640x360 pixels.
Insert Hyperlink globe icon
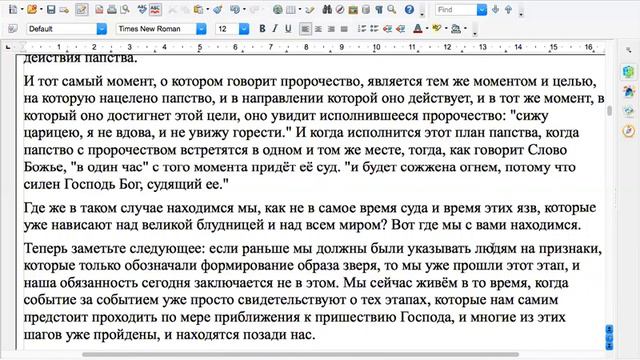pyautogui.click(x=278, y=9)
